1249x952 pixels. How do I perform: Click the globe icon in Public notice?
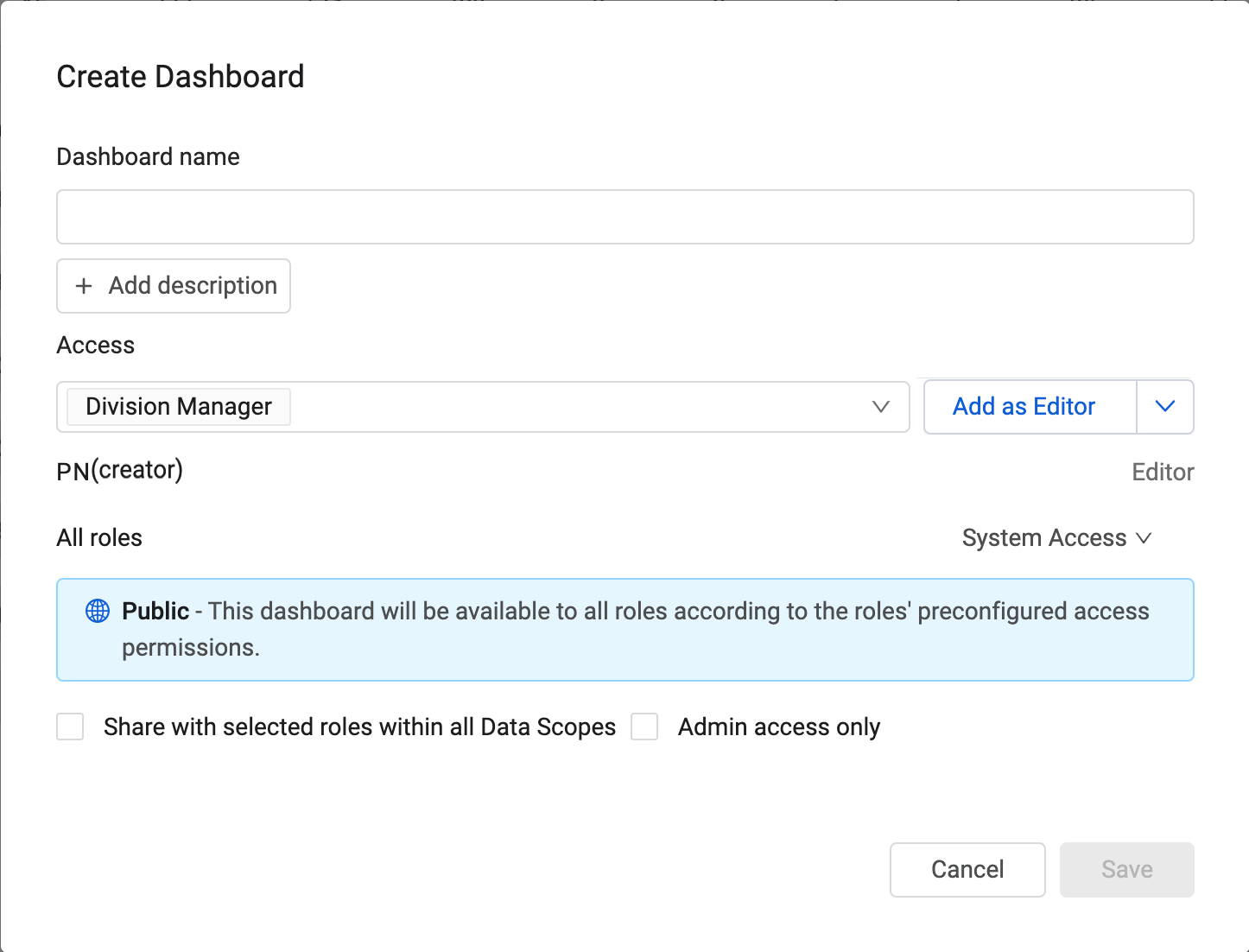[x=98, y=612]
